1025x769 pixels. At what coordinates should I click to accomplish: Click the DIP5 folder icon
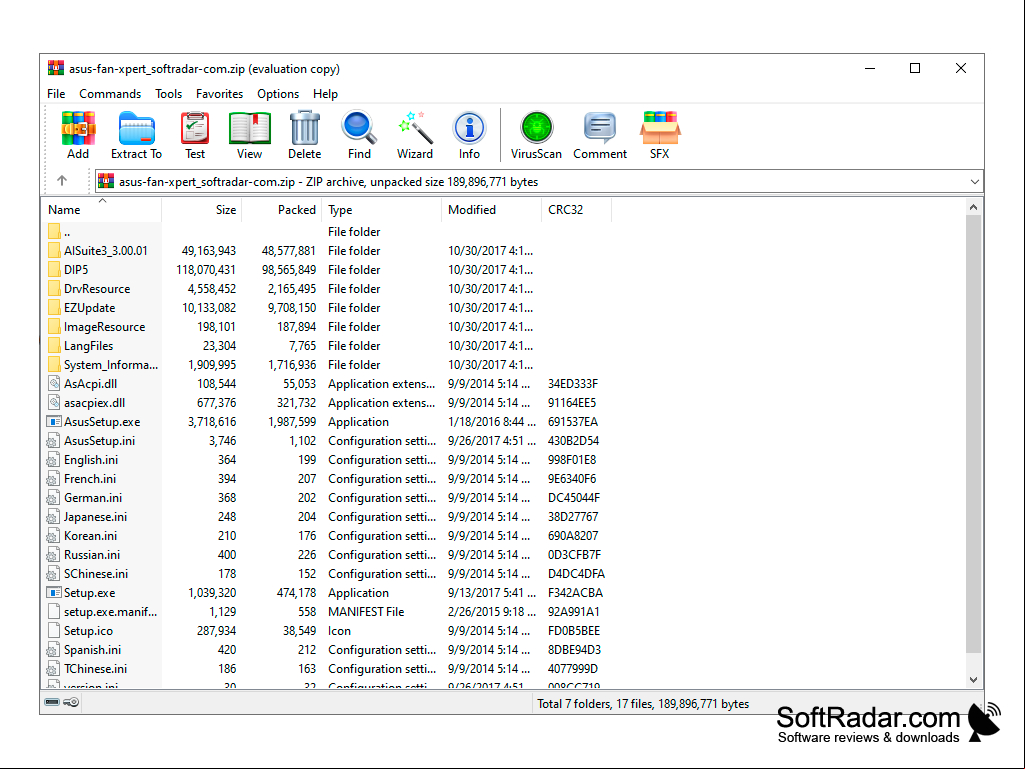pos(54,269)
